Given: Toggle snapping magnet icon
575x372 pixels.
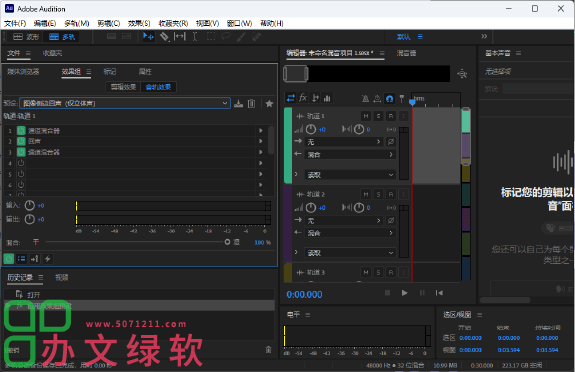Looking at the screenshot, I should tap(389, 98).
